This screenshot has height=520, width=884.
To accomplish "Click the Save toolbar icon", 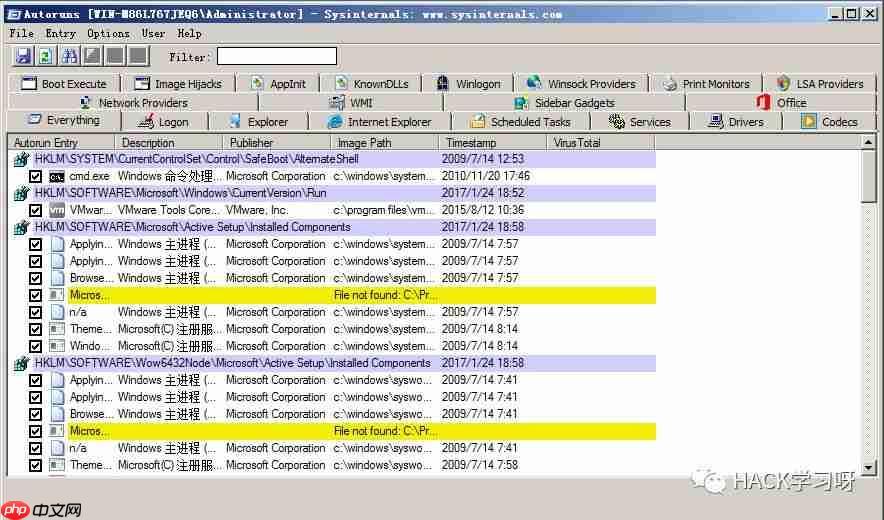I will 23,56.
